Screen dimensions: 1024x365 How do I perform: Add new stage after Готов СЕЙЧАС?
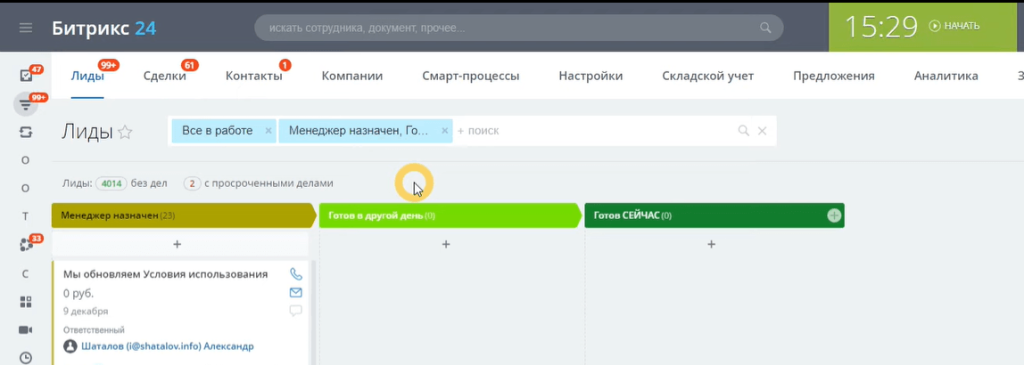(834, 215)
